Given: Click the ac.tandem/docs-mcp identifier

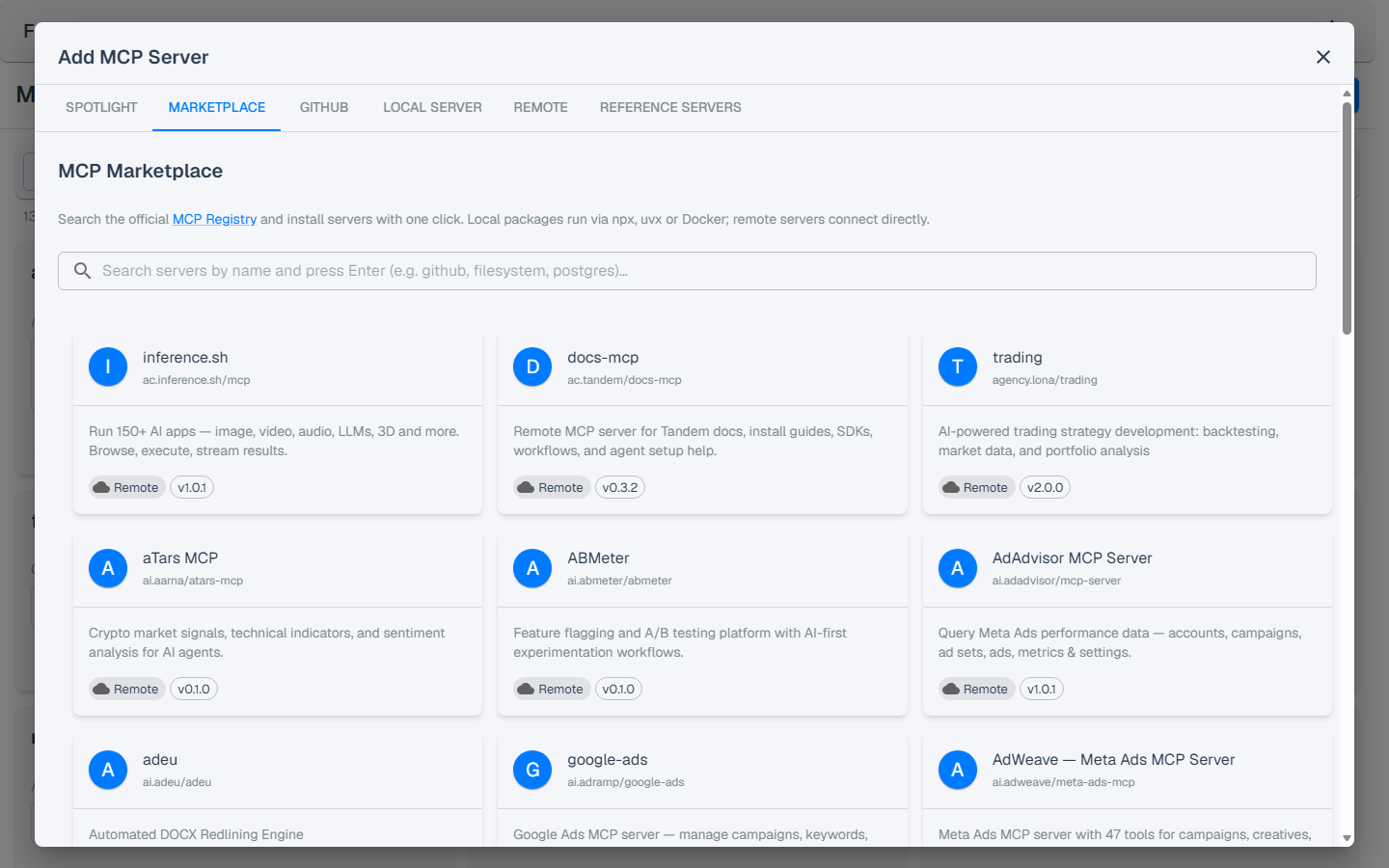Looking at the screenshot, I should pyautogui.click(x=624, y=380).
